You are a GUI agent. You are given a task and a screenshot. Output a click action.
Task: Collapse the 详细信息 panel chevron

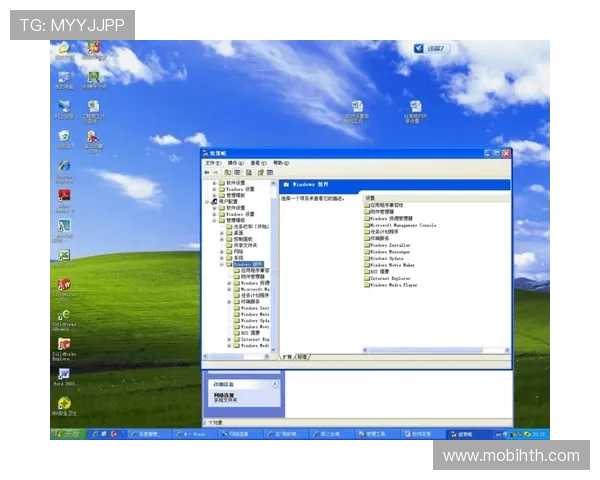(x=277, y=384)
